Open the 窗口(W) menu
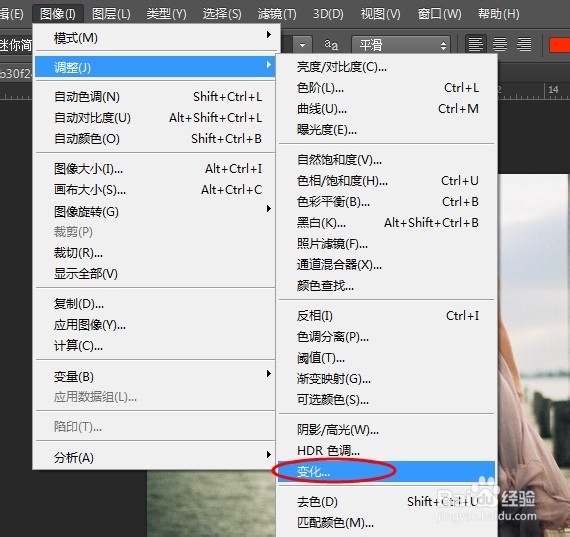 pos(439,14)
